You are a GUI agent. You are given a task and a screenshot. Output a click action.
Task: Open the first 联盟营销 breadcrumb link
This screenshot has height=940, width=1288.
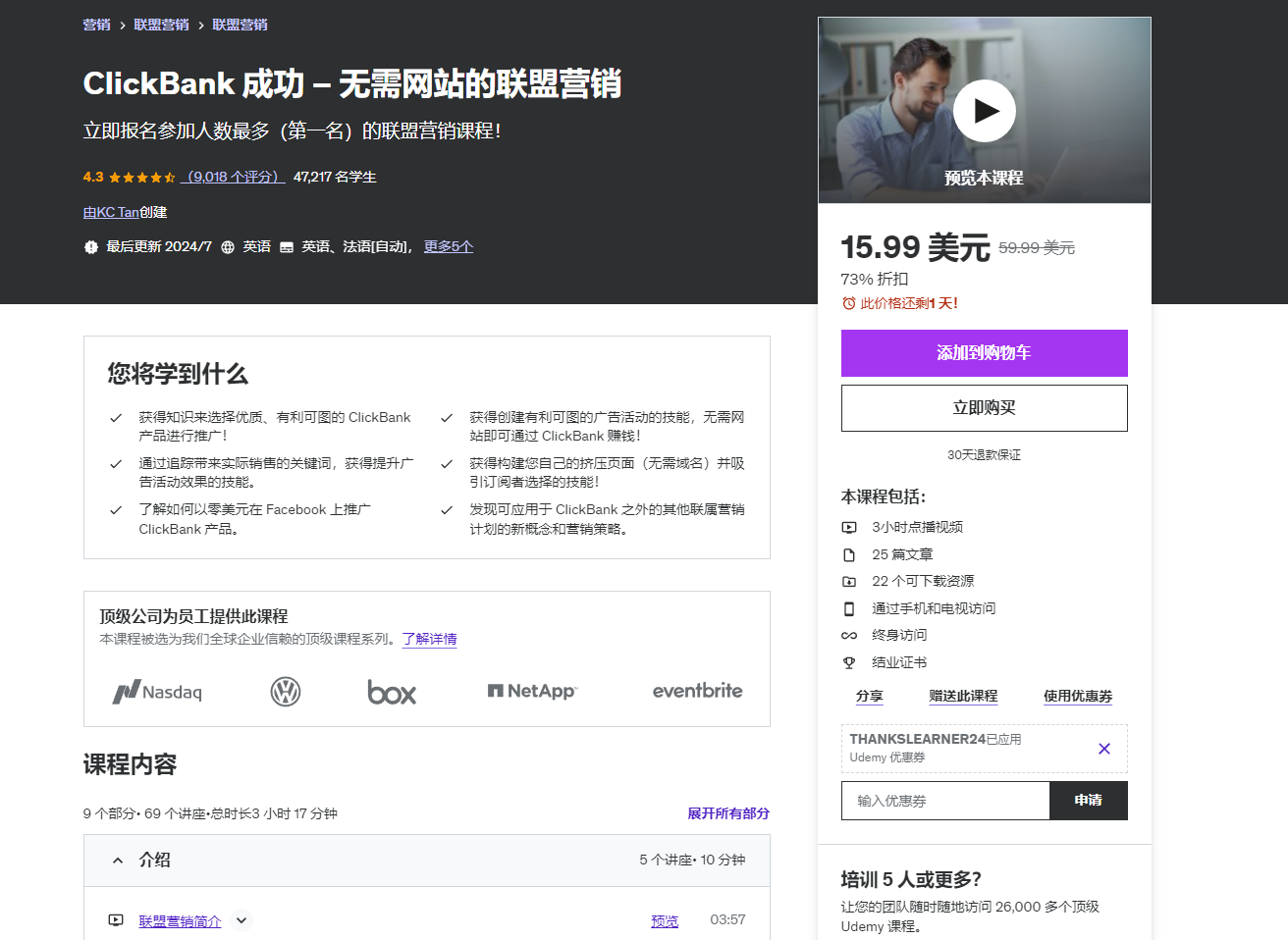[161, 25]
